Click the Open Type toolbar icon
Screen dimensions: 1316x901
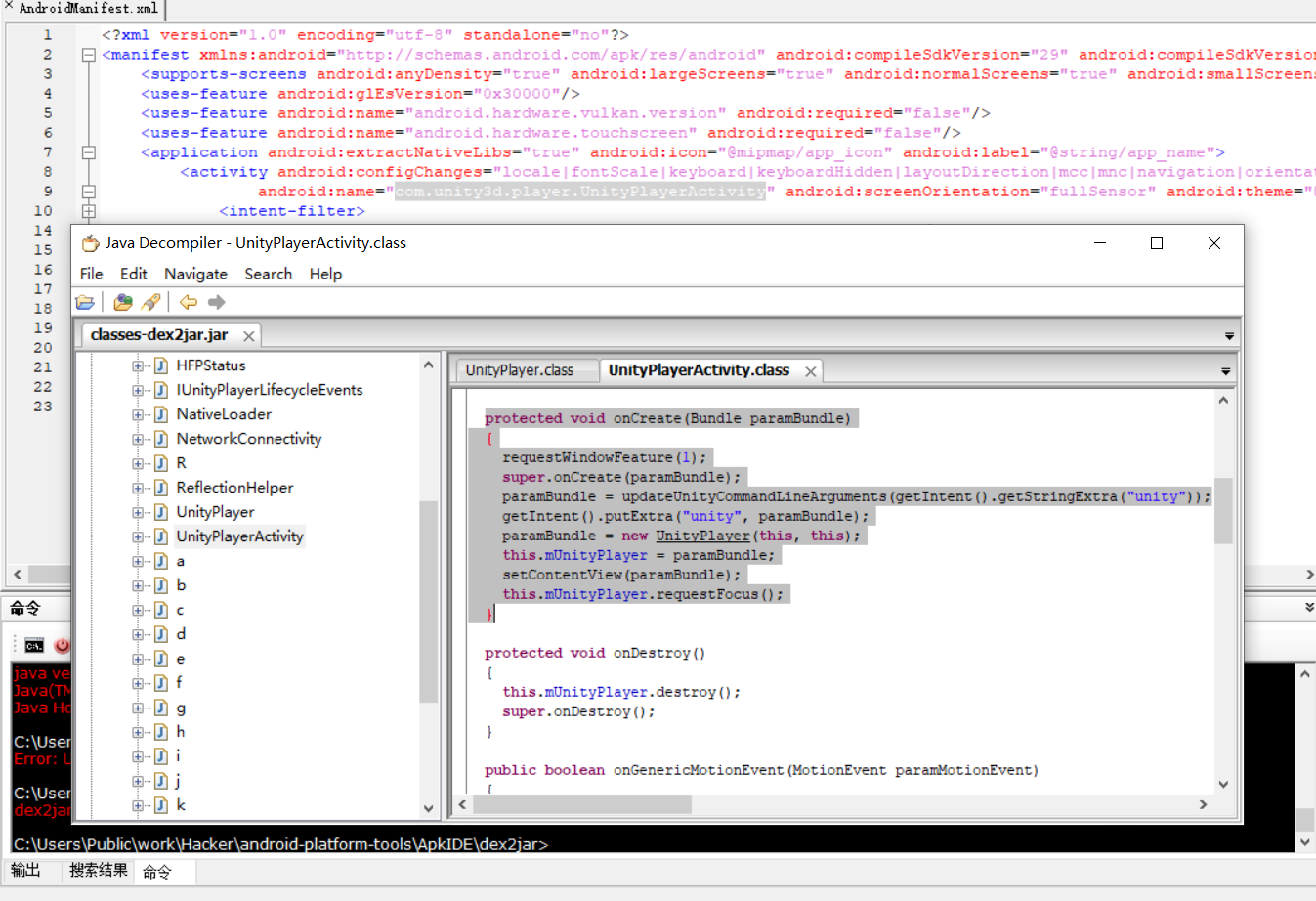123,302
